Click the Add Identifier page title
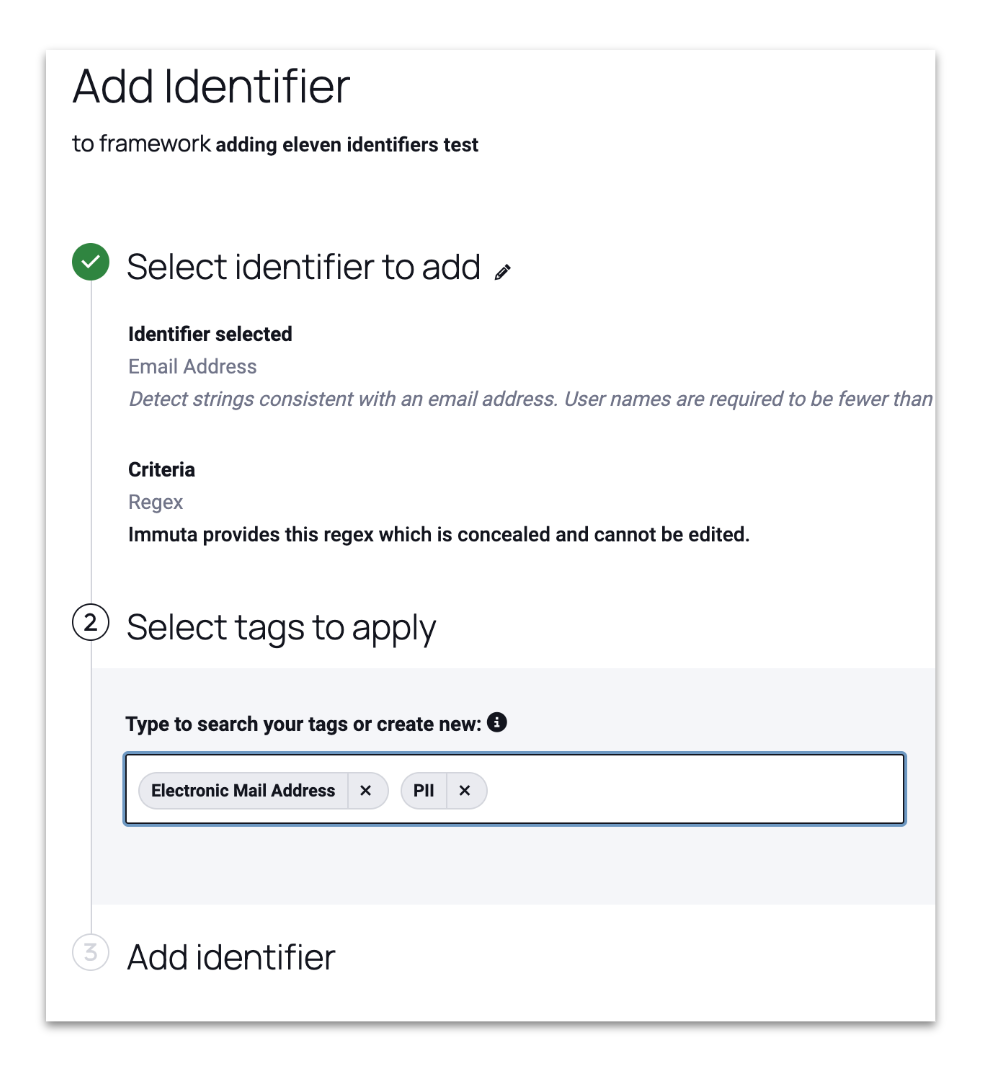Image resolution: width=982 pixels, height=1074 pixels. click(x=211, y=86)
